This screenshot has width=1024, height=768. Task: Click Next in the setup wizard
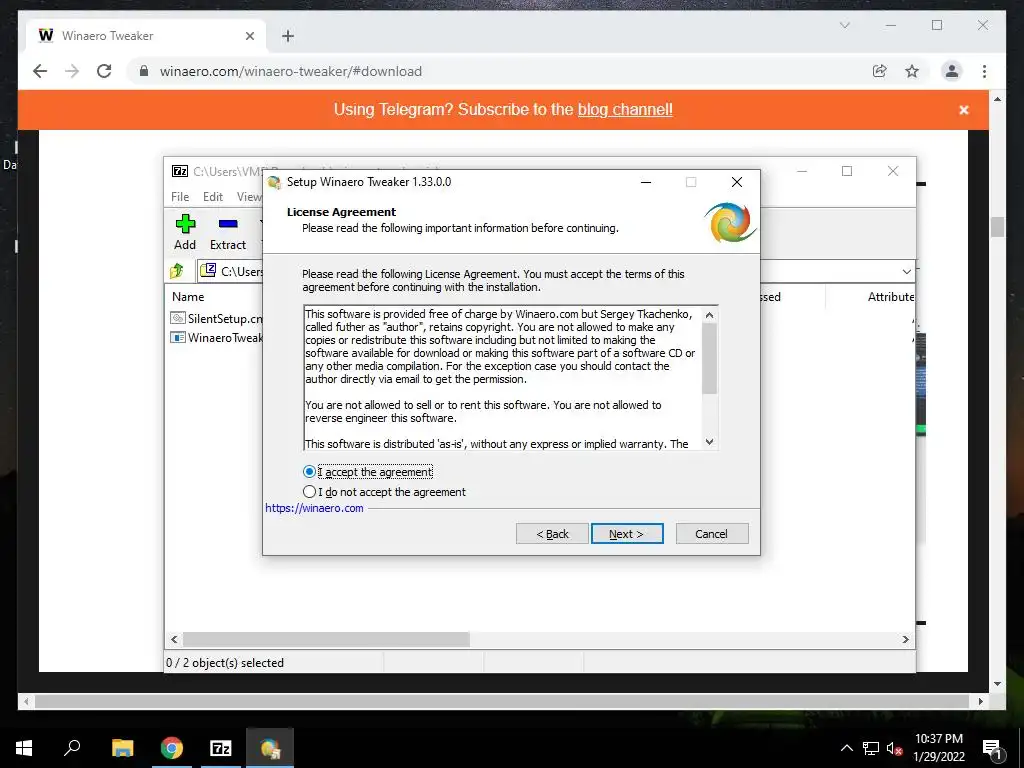coord(627,534)
